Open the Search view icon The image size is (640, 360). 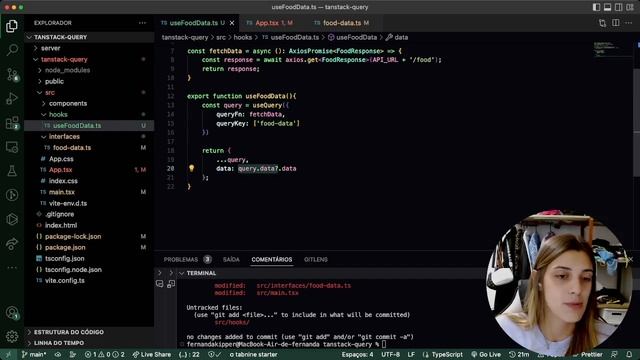coord(12,50)
